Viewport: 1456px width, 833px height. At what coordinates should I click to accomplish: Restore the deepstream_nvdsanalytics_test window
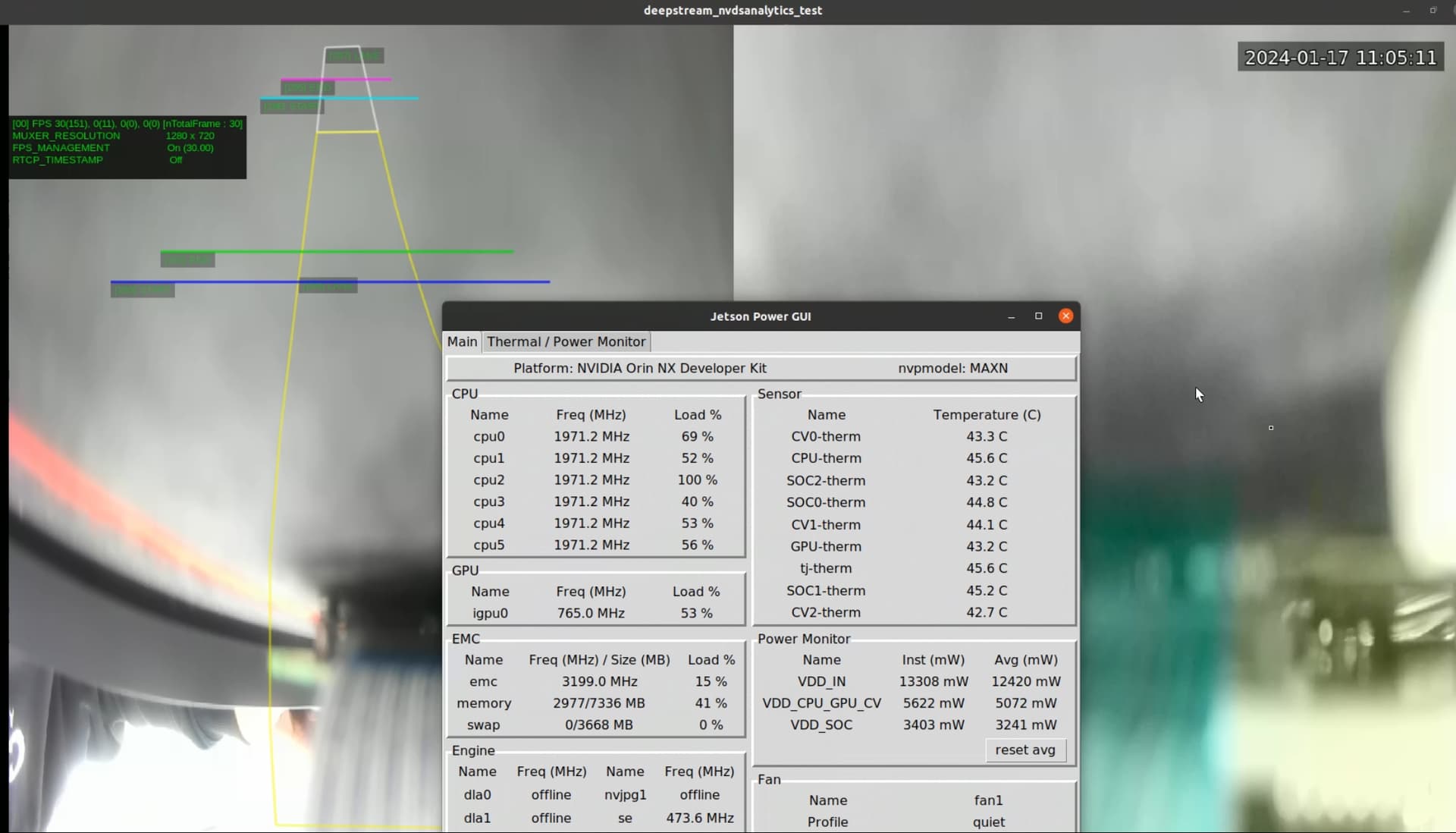[x=1433, y=10]
